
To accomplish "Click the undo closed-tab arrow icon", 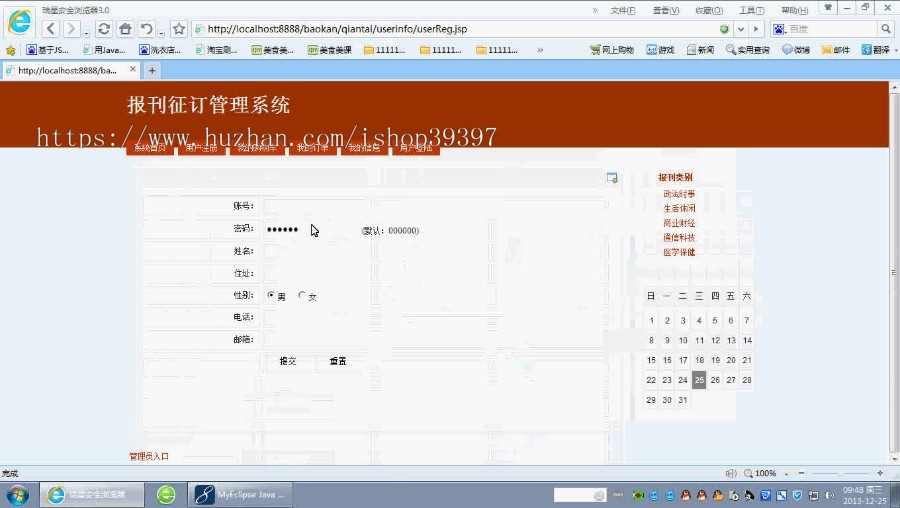I will coord(147,29).
